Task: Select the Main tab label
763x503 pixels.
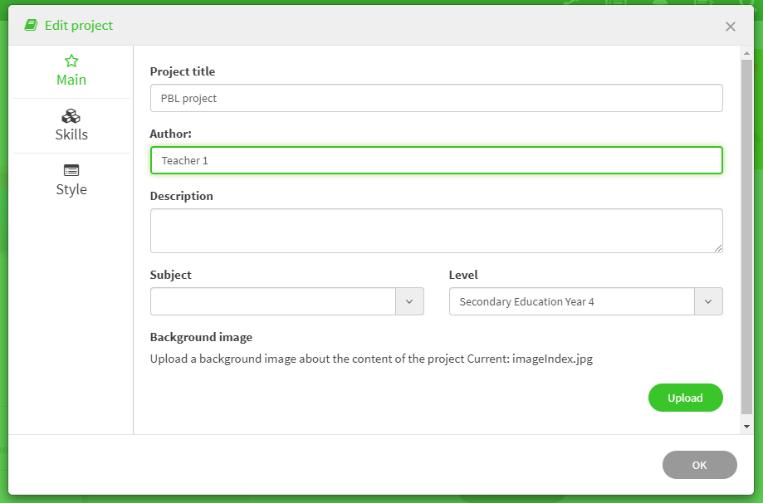Action: tap(71, 80)
